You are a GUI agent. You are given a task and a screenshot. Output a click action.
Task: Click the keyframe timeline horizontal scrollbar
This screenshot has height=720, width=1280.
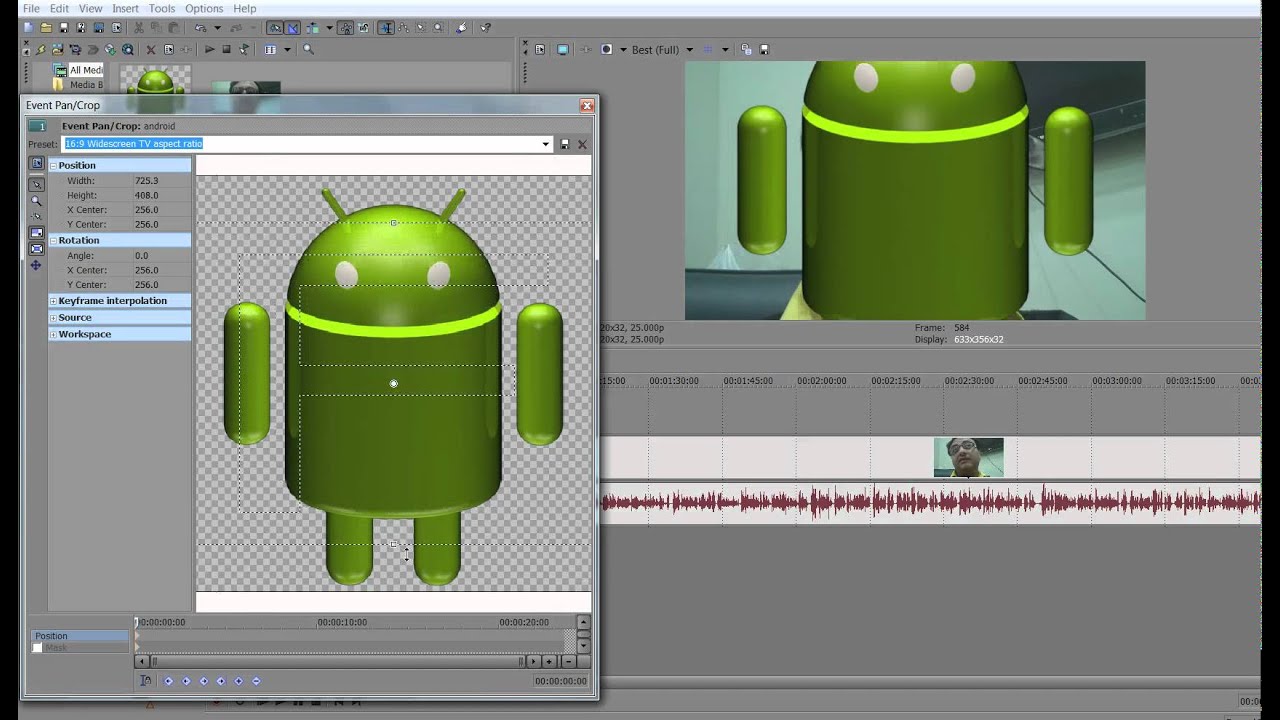[x=337, y=661]
